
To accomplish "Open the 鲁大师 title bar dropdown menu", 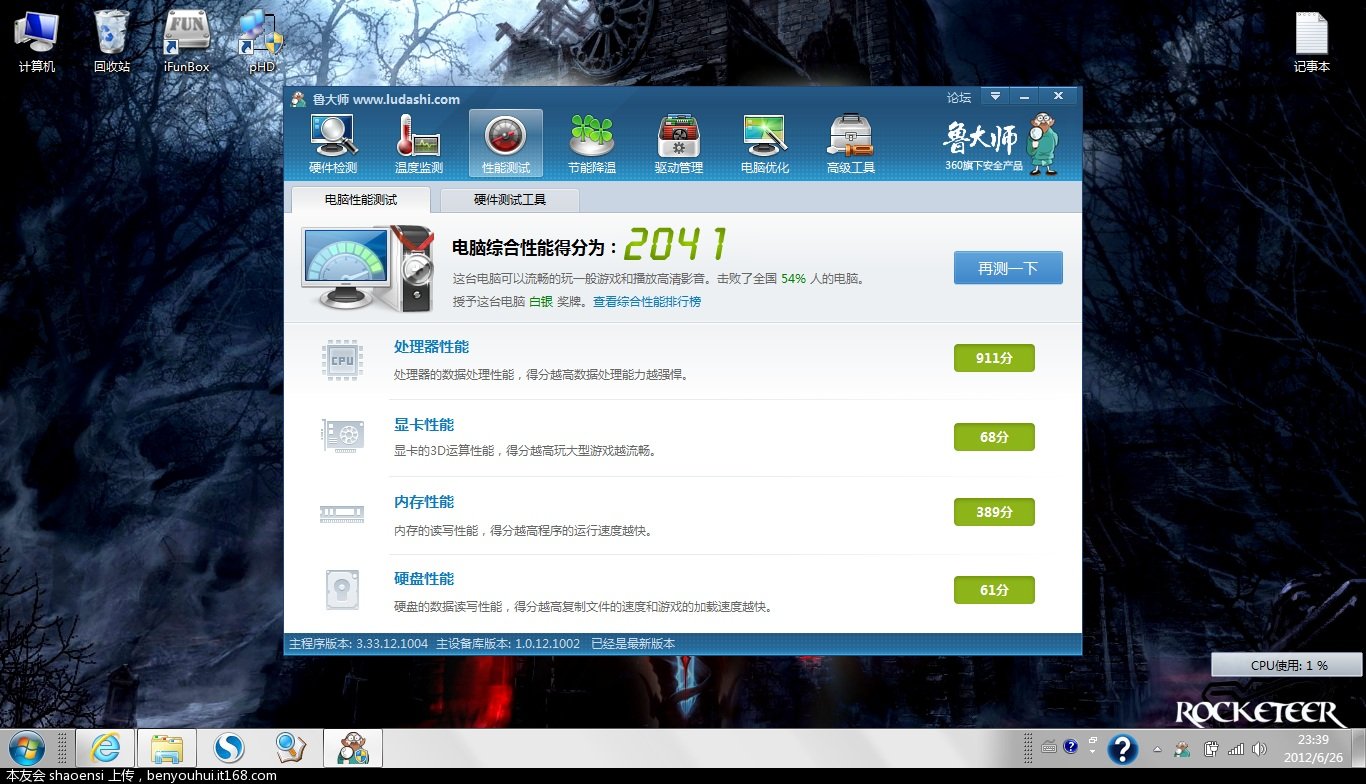I will (x=995, y=96).
